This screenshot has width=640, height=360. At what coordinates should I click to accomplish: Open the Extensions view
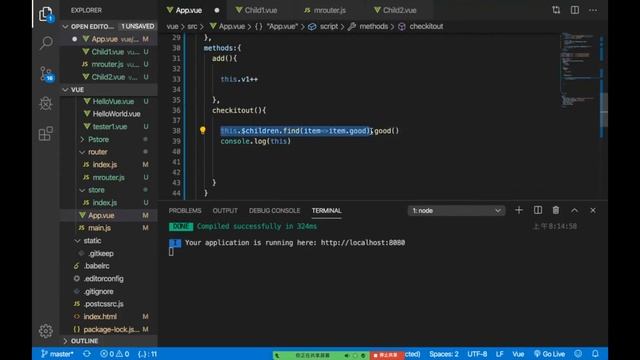click(x=46, y=134)
